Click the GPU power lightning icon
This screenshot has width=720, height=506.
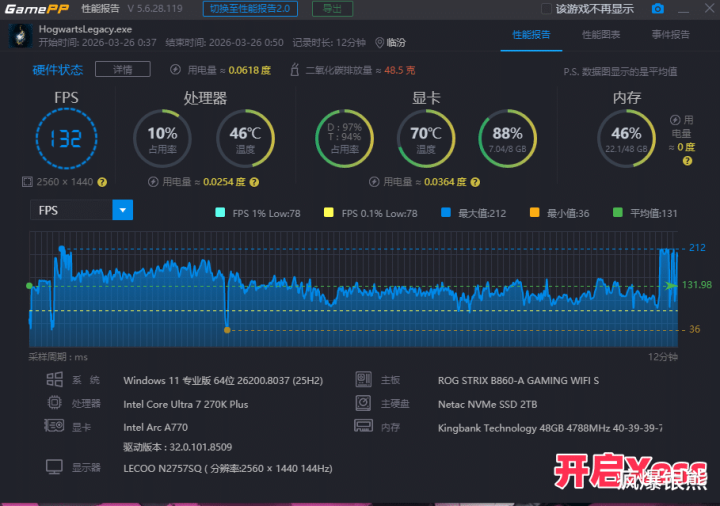(x=374, y=182)
